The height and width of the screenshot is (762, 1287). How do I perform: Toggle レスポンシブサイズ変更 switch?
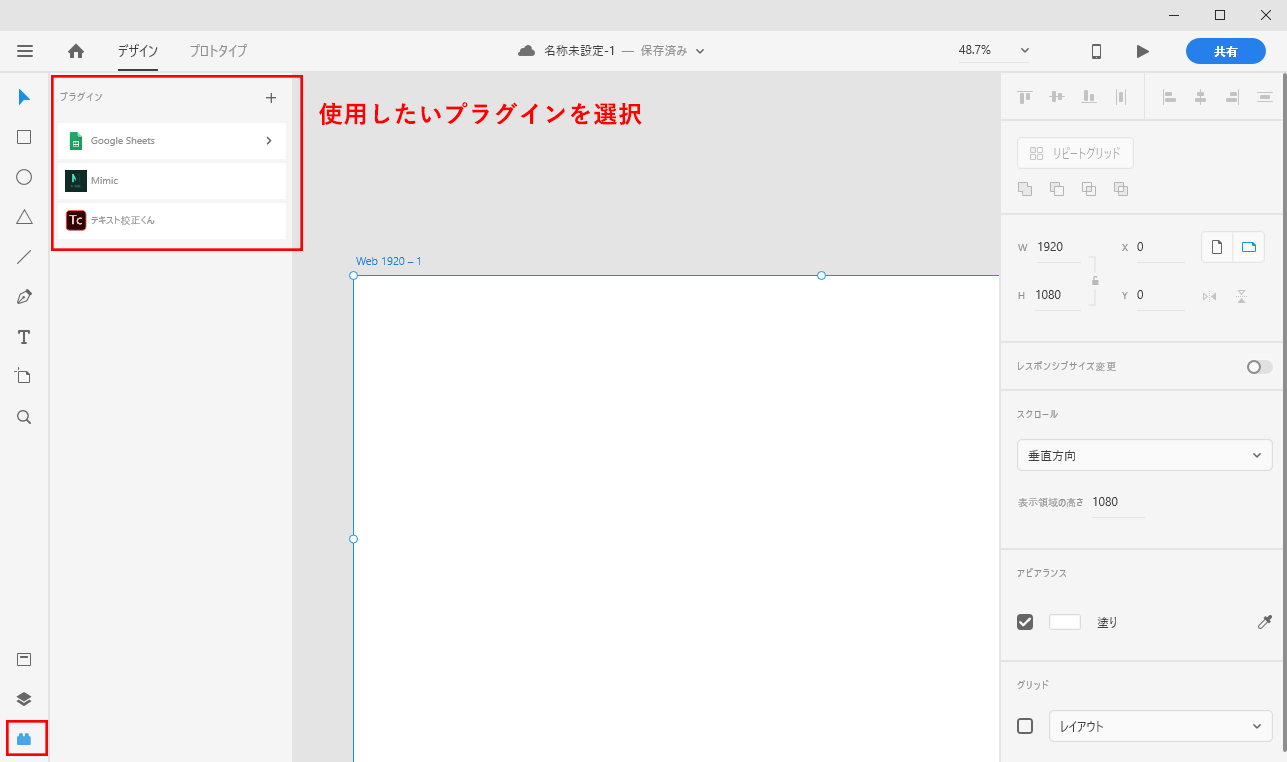click(1259, 367)
